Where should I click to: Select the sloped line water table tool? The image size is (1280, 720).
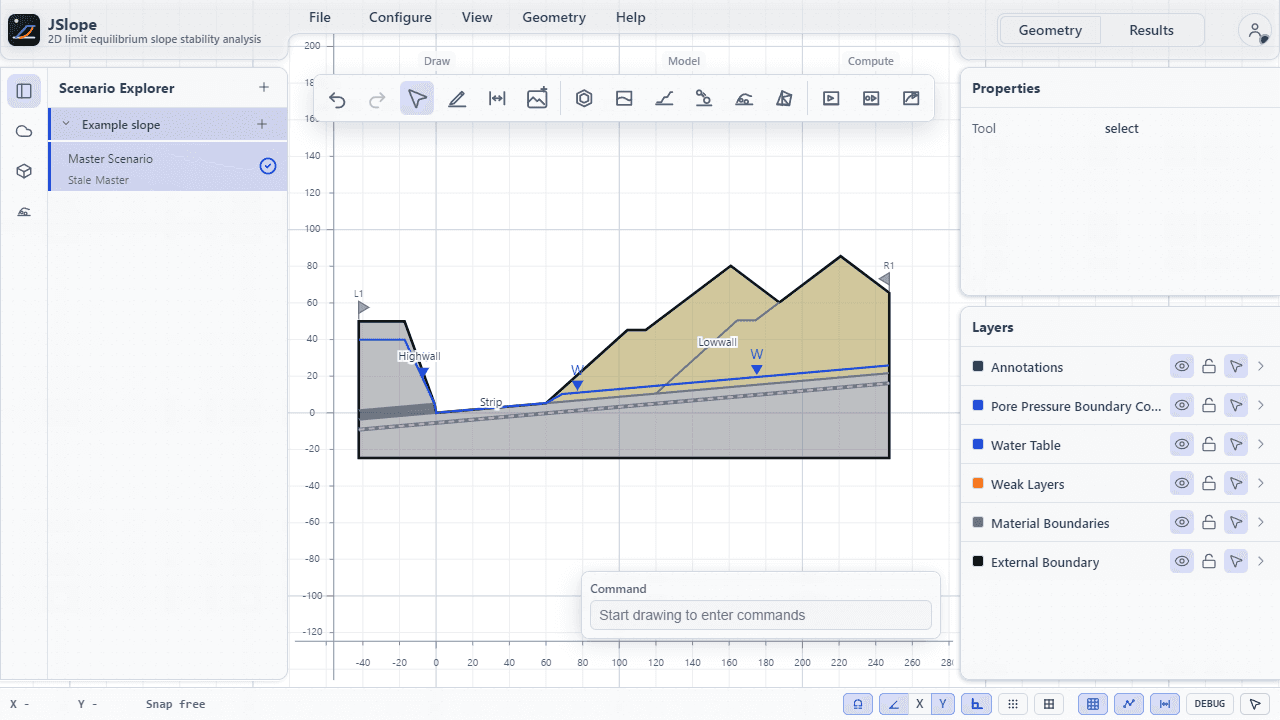[664, 99]
